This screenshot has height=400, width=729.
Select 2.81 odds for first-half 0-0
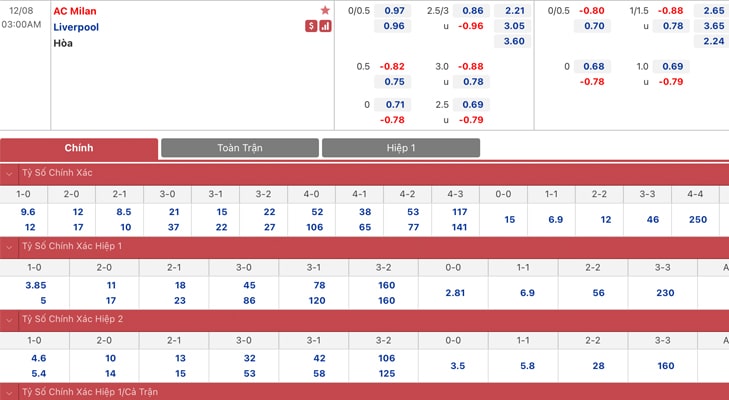pyautogui.click(x=455, y=293)
